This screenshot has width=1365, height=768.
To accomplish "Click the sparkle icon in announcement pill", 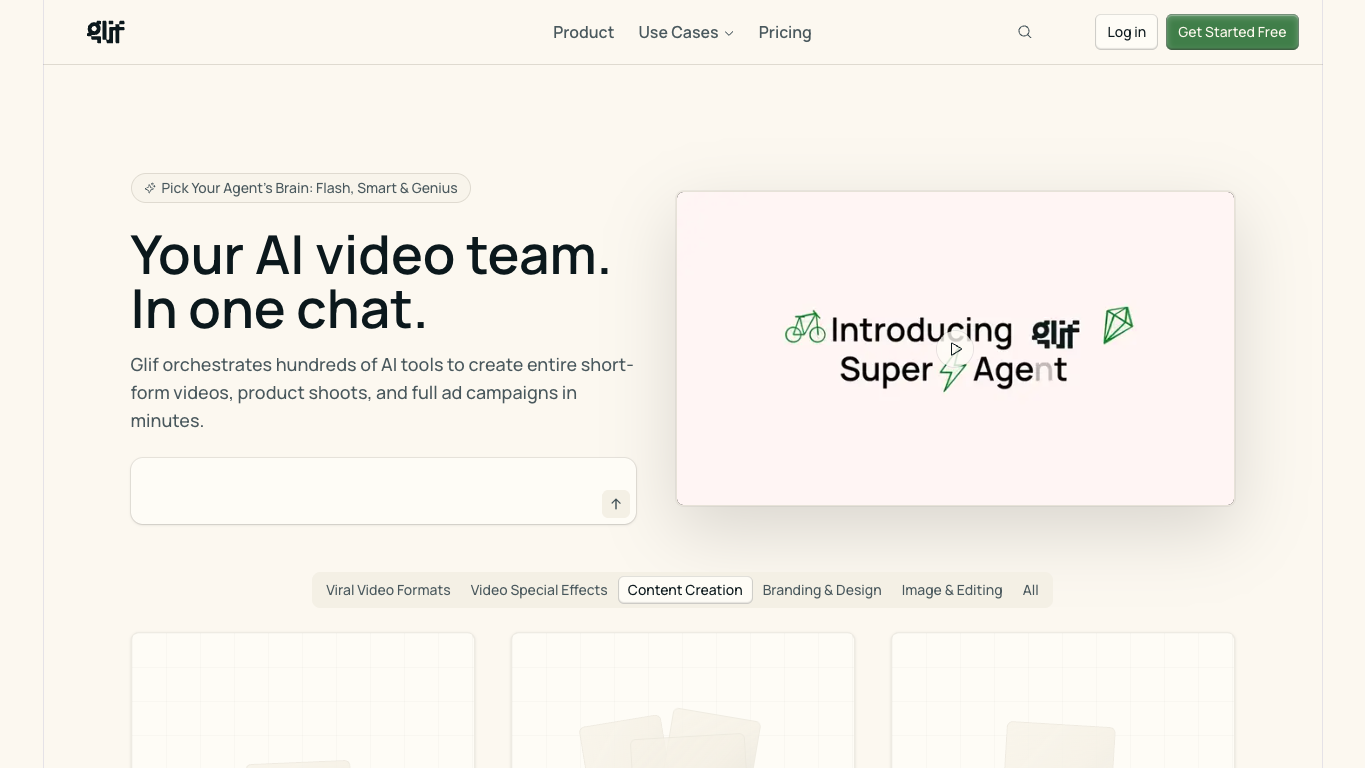I will pyautogui.click(x=150, y=188).
